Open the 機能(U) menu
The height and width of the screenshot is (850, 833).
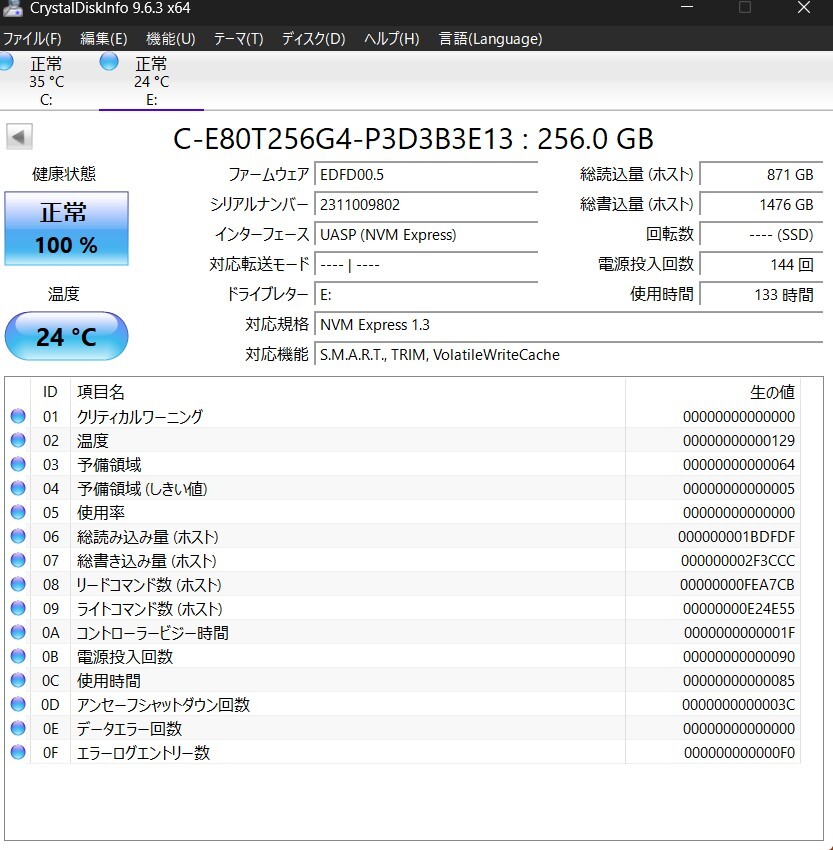170,39
